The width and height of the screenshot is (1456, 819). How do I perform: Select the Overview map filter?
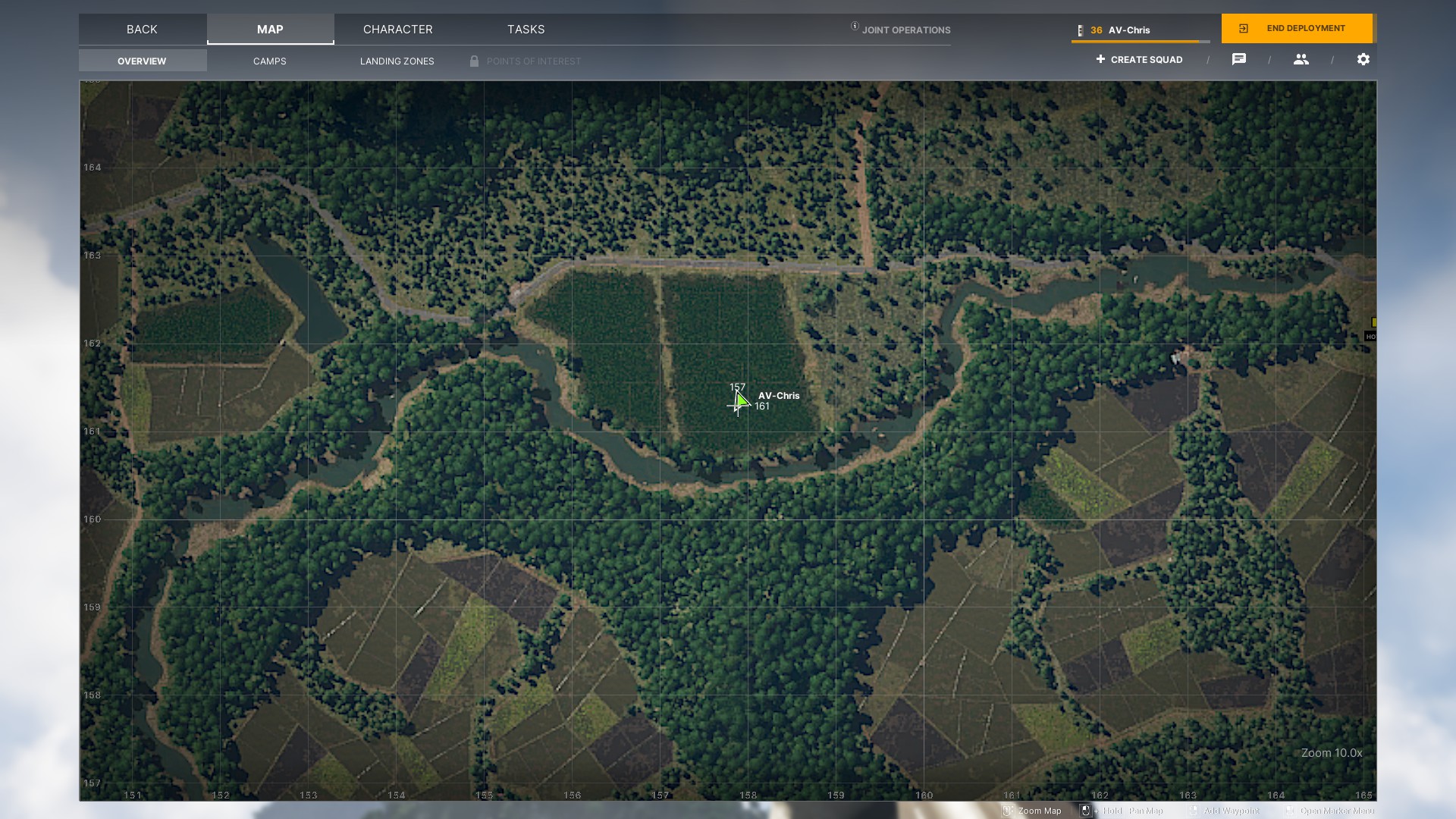142,61
